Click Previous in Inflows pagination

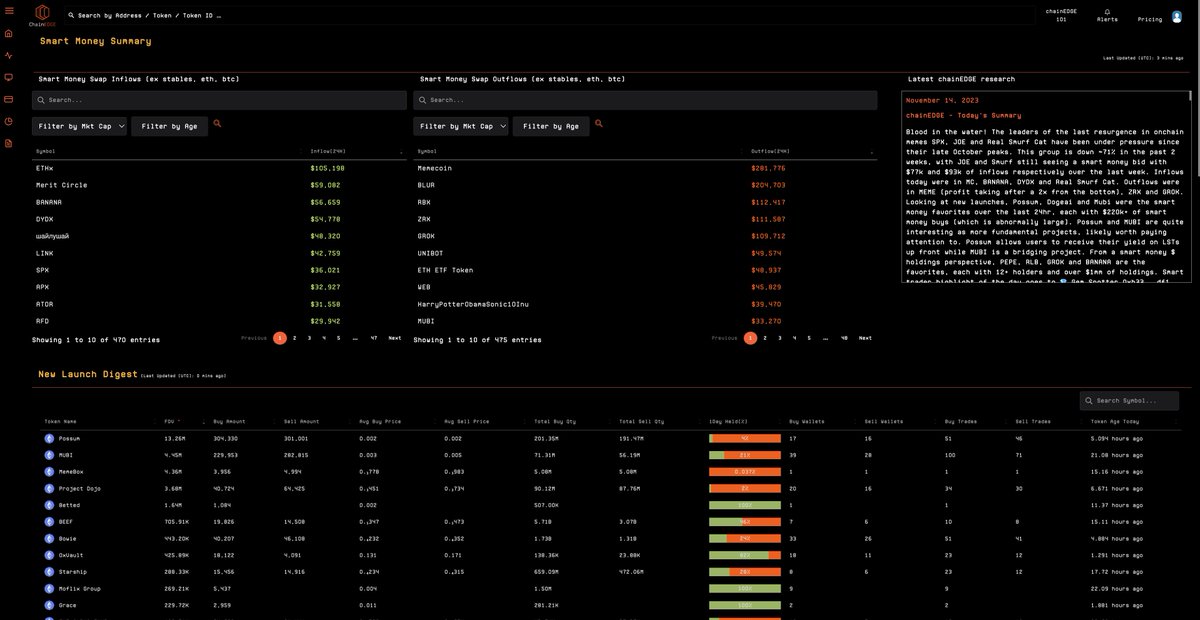(x=254, y=338)
